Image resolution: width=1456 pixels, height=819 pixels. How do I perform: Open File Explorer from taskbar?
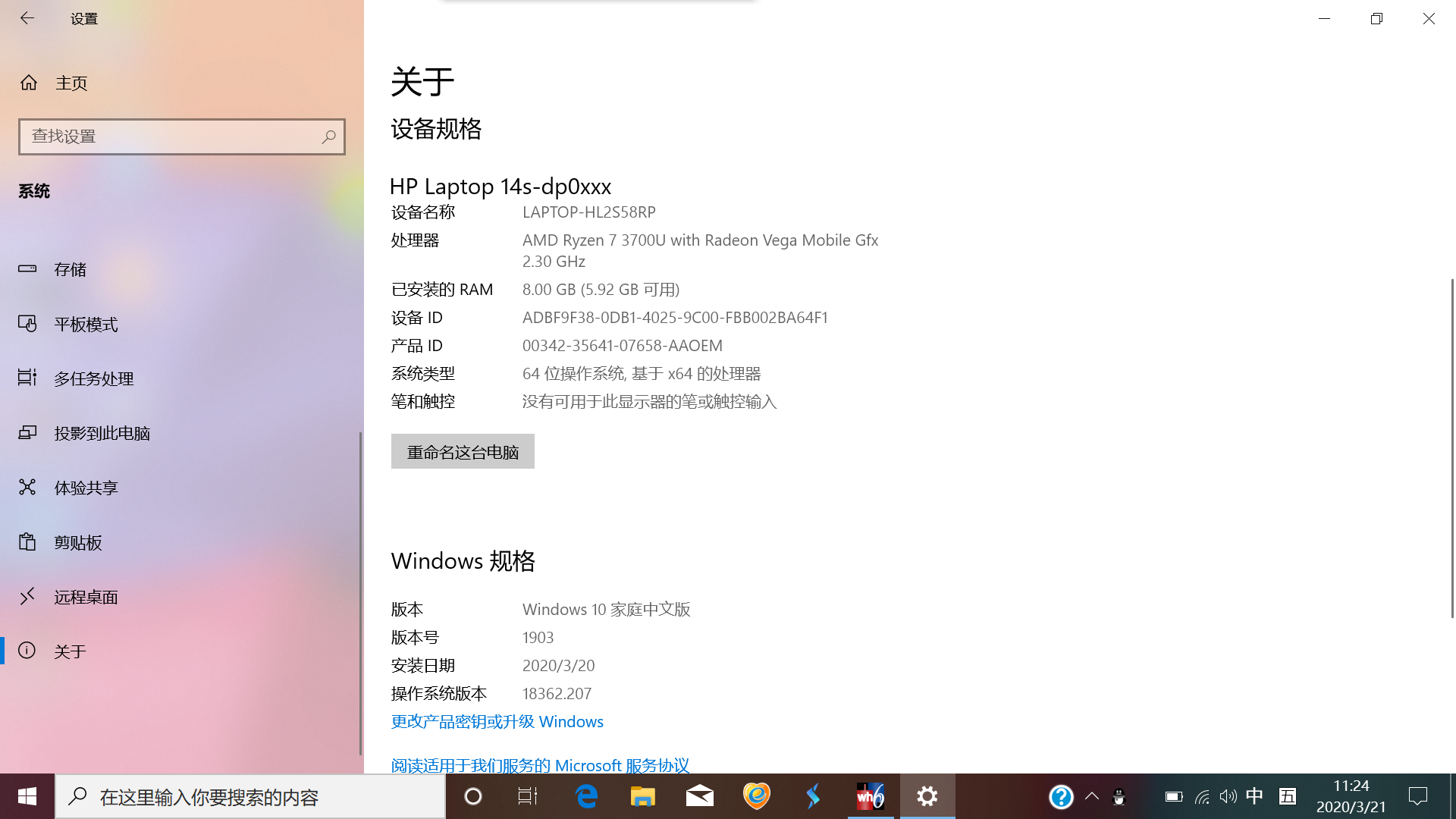pyautogui.click(x=643, y=796)
